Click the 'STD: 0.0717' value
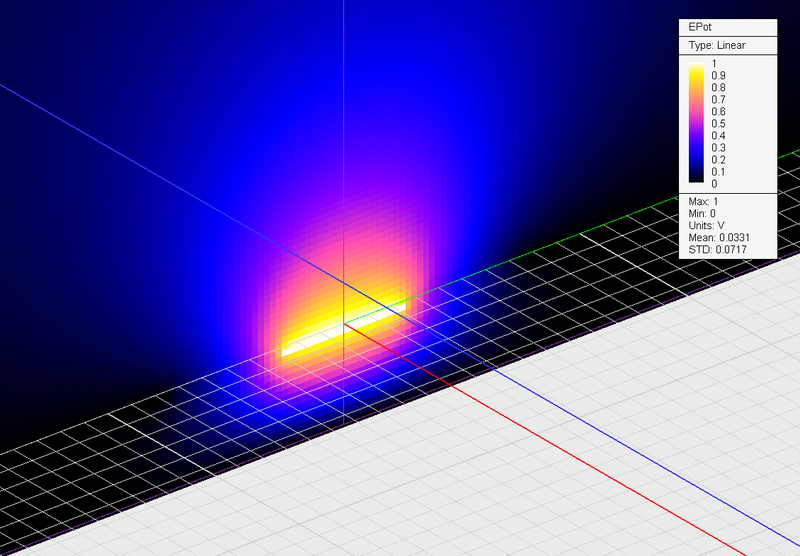The image size is (800, 556). [717, 249]
